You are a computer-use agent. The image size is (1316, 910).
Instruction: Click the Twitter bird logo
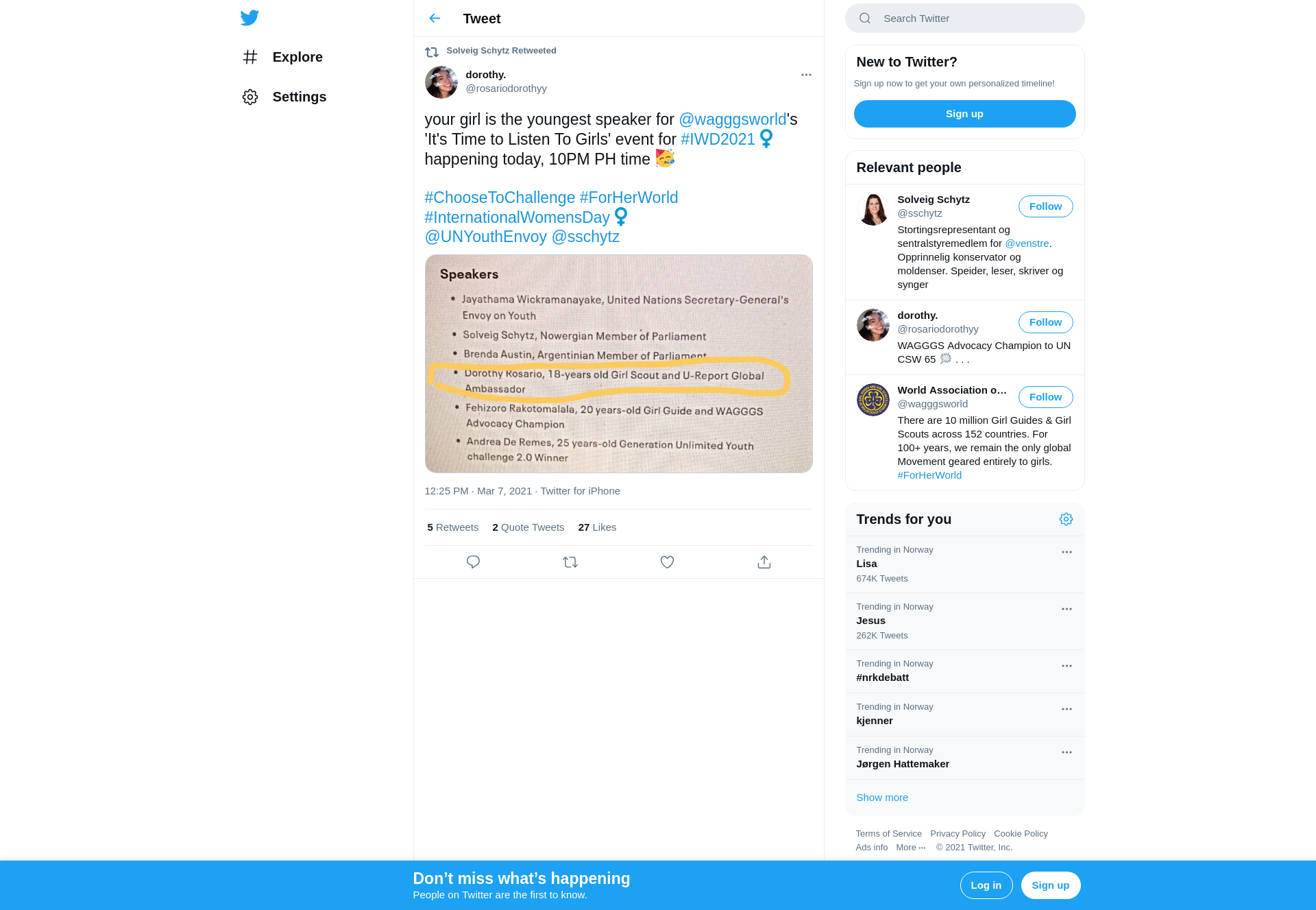(x=249, y=18)
